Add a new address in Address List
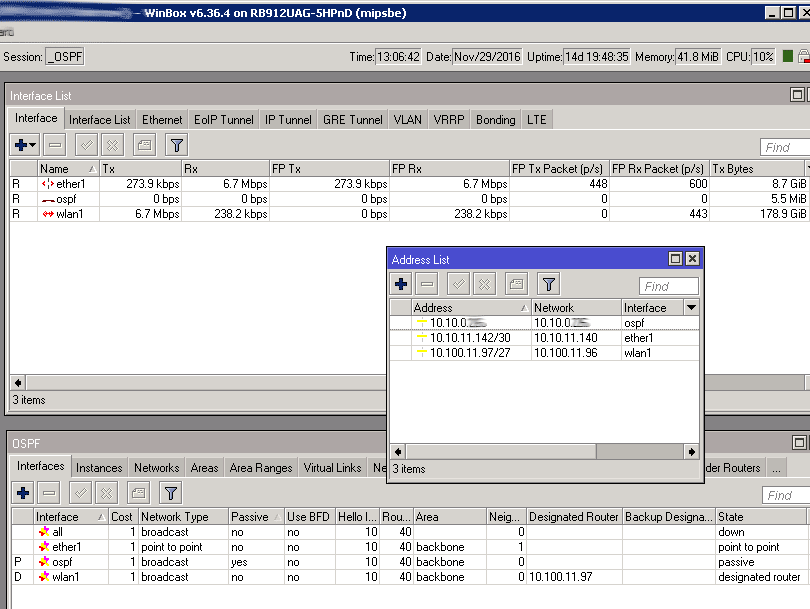Screen dimensions: 810x609 401,284
